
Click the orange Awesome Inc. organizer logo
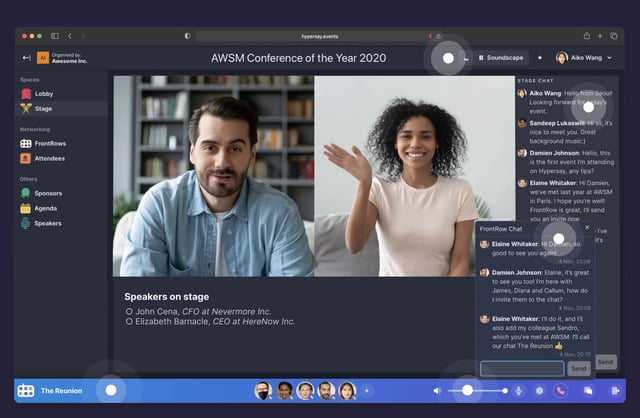click(43, 58)
